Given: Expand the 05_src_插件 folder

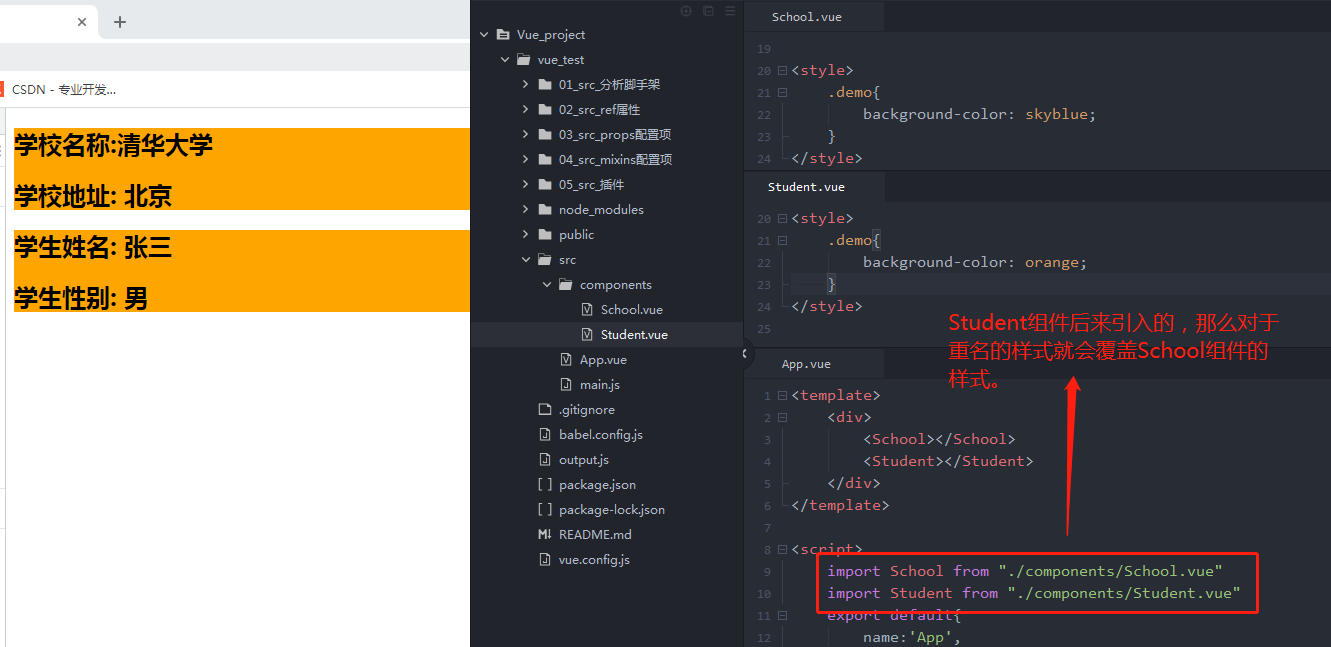Looking at the screenshot, I should tap(526, 185).
